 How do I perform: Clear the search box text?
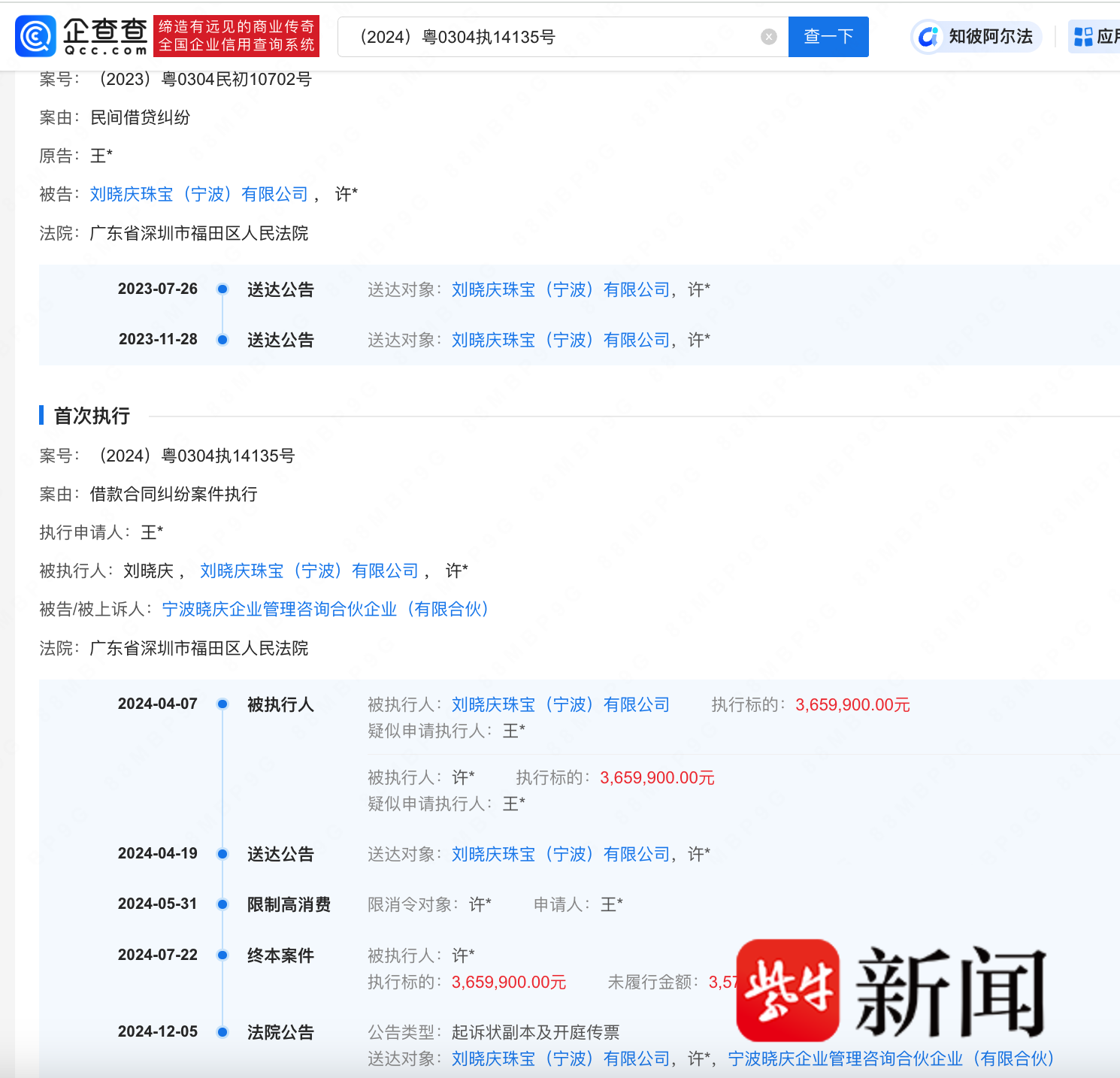tap(768, 37)
